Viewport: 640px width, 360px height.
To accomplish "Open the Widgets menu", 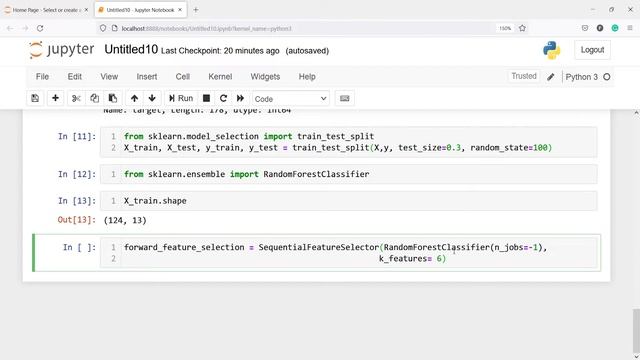I will pos(265,77).
